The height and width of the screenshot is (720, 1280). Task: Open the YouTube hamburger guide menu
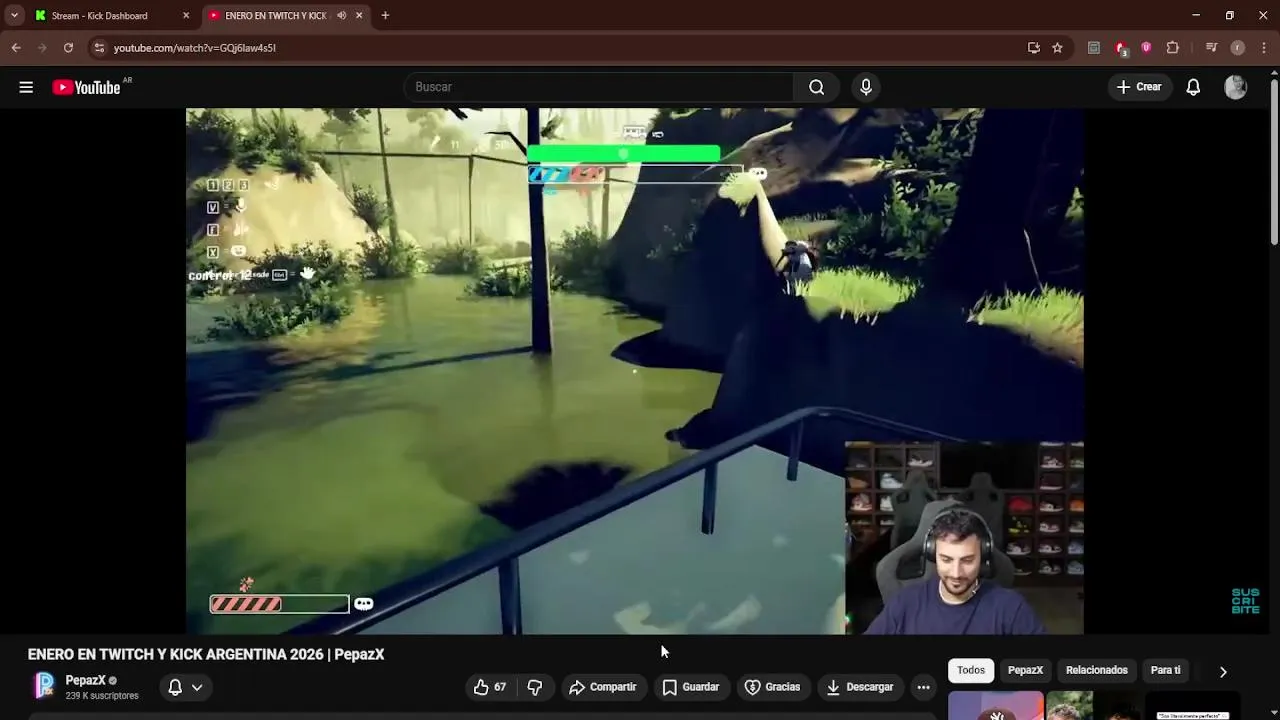coord(26,87)
